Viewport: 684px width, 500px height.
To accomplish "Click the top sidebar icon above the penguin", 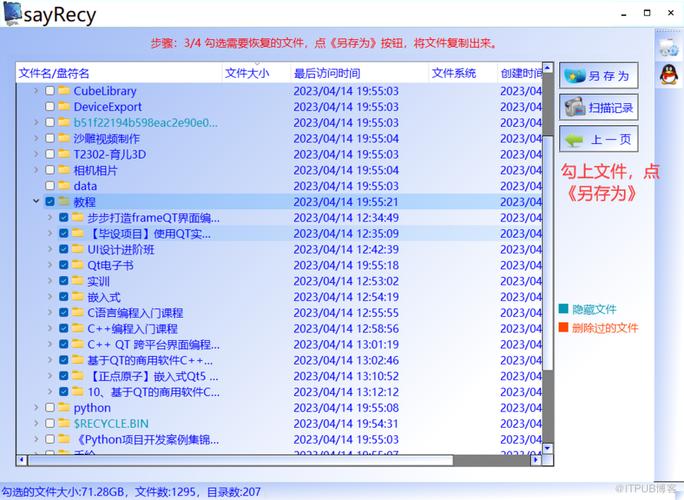I will tap(669, 47).
